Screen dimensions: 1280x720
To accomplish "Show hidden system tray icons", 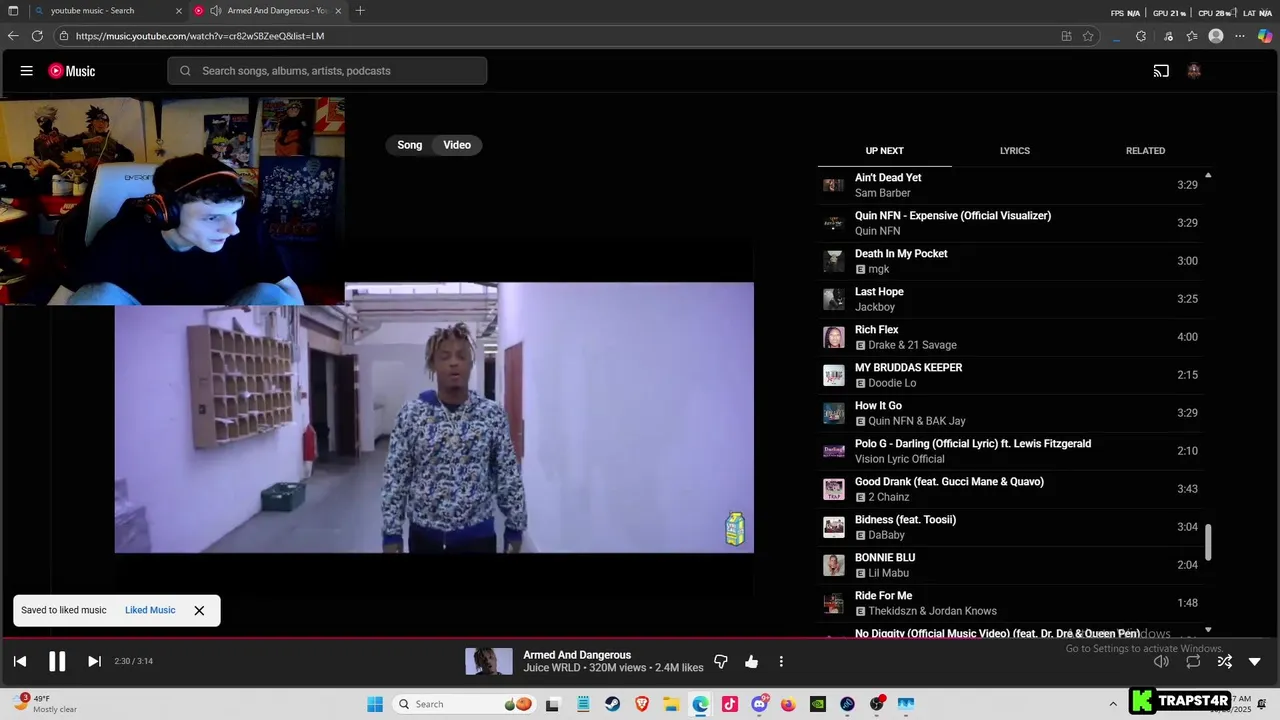I will (1113, 704).
